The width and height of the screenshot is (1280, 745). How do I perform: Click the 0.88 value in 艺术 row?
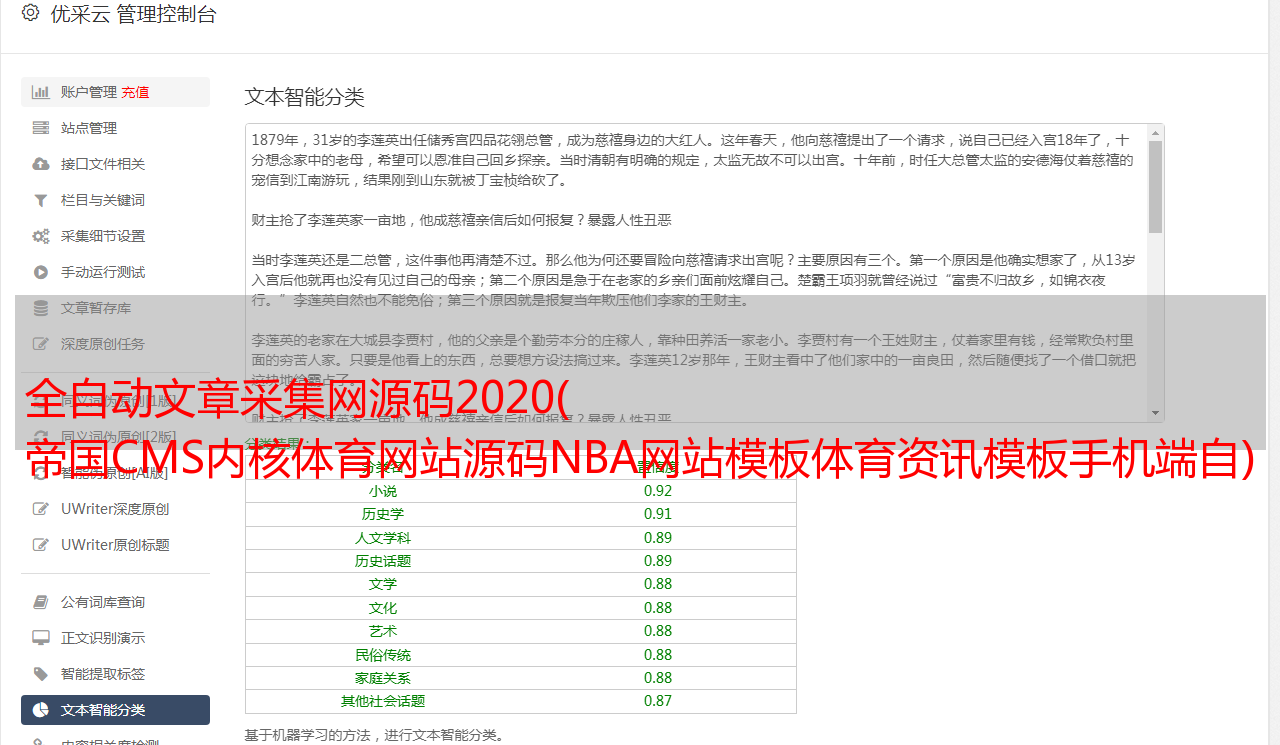click(x=658, y=631)
